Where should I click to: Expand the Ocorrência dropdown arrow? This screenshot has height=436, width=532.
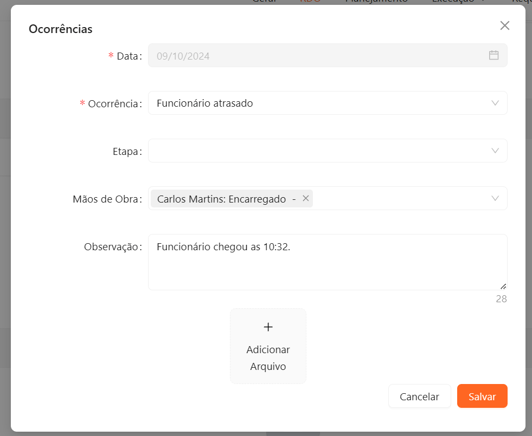point(495,103)
